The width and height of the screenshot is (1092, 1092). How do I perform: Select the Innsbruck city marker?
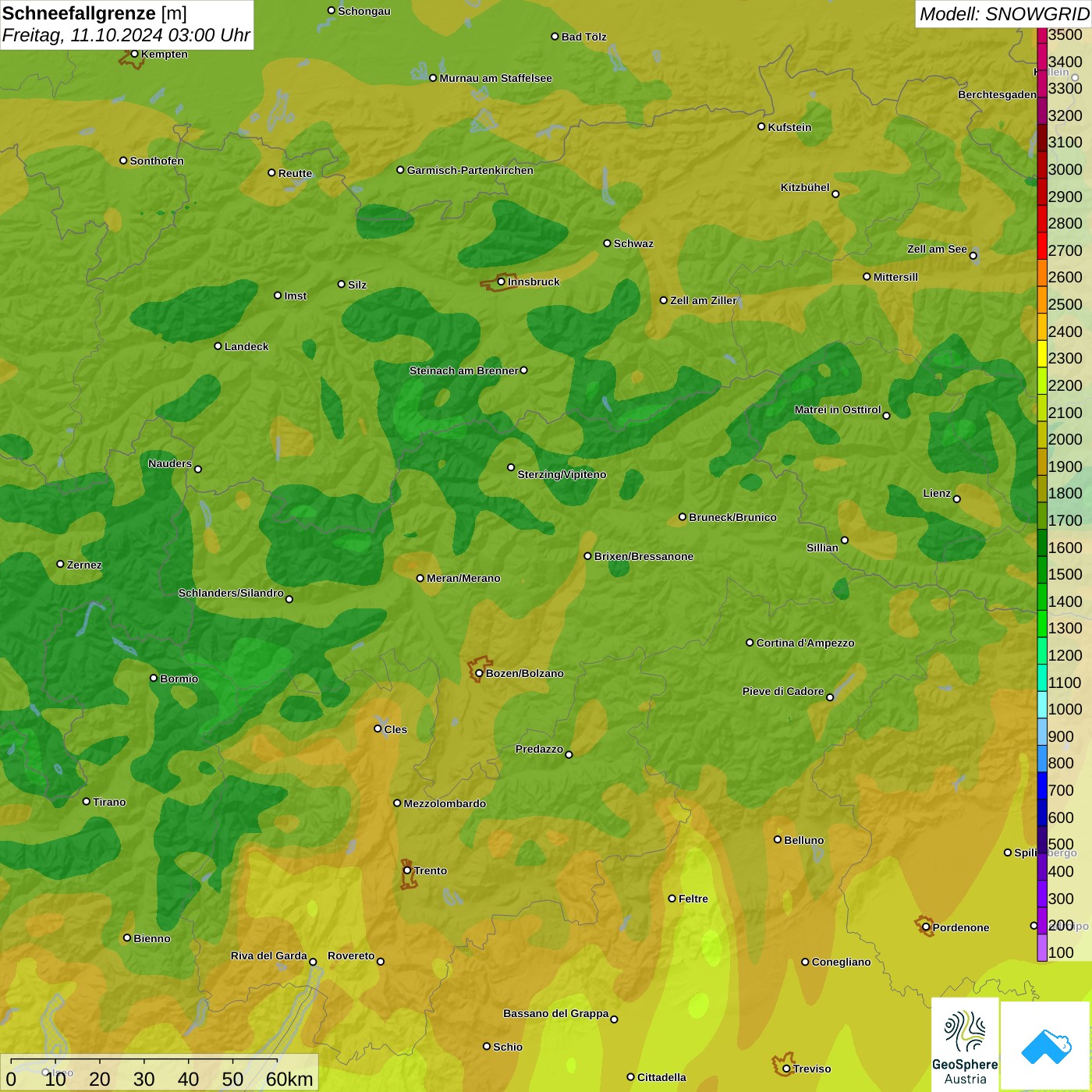click(x=502, y=282)
